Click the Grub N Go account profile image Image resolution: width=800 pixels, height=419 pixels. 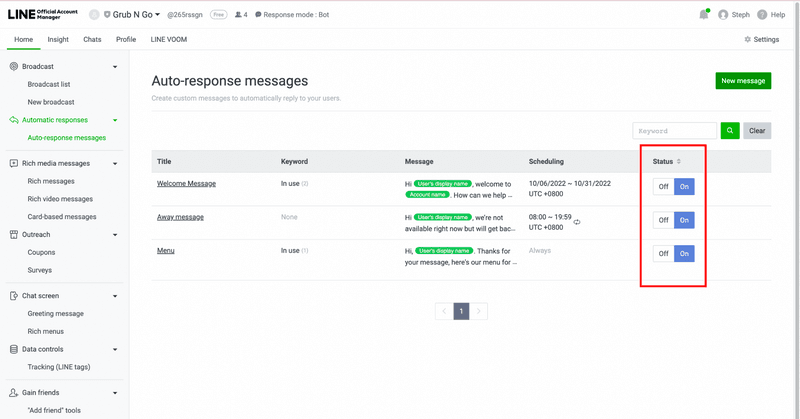point(94,15)
